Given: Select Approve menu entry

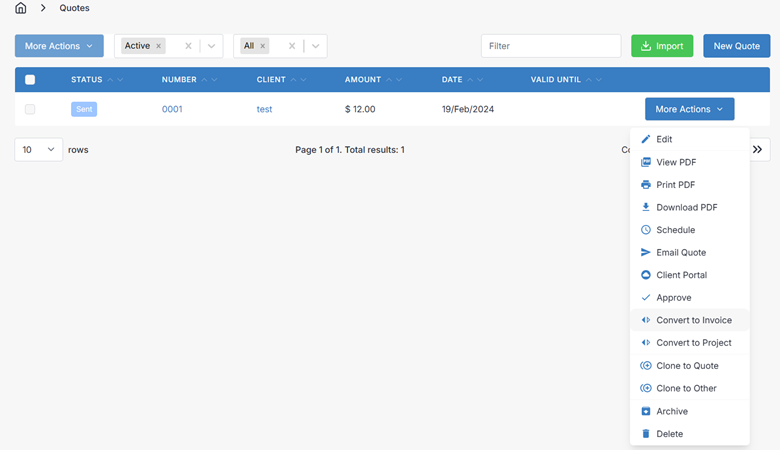Looking at the screenshot, I should click(x=689, y=297).
